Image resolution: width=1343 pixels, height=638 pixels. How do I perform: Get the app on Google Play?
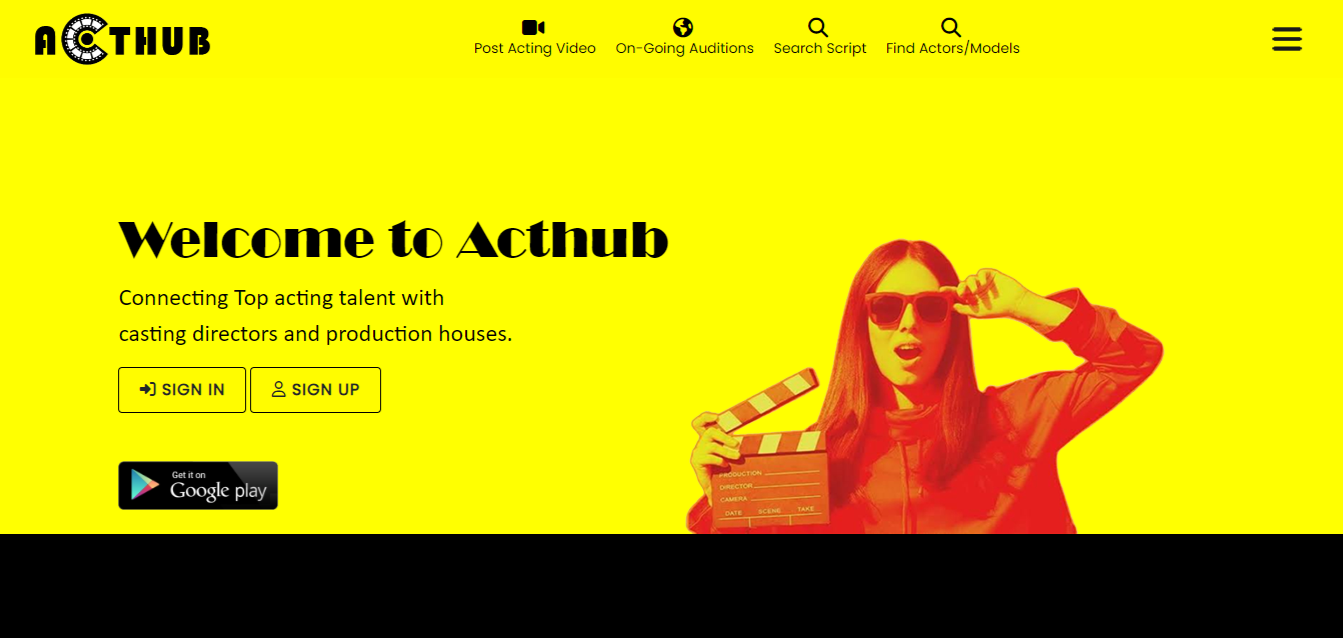198,486
